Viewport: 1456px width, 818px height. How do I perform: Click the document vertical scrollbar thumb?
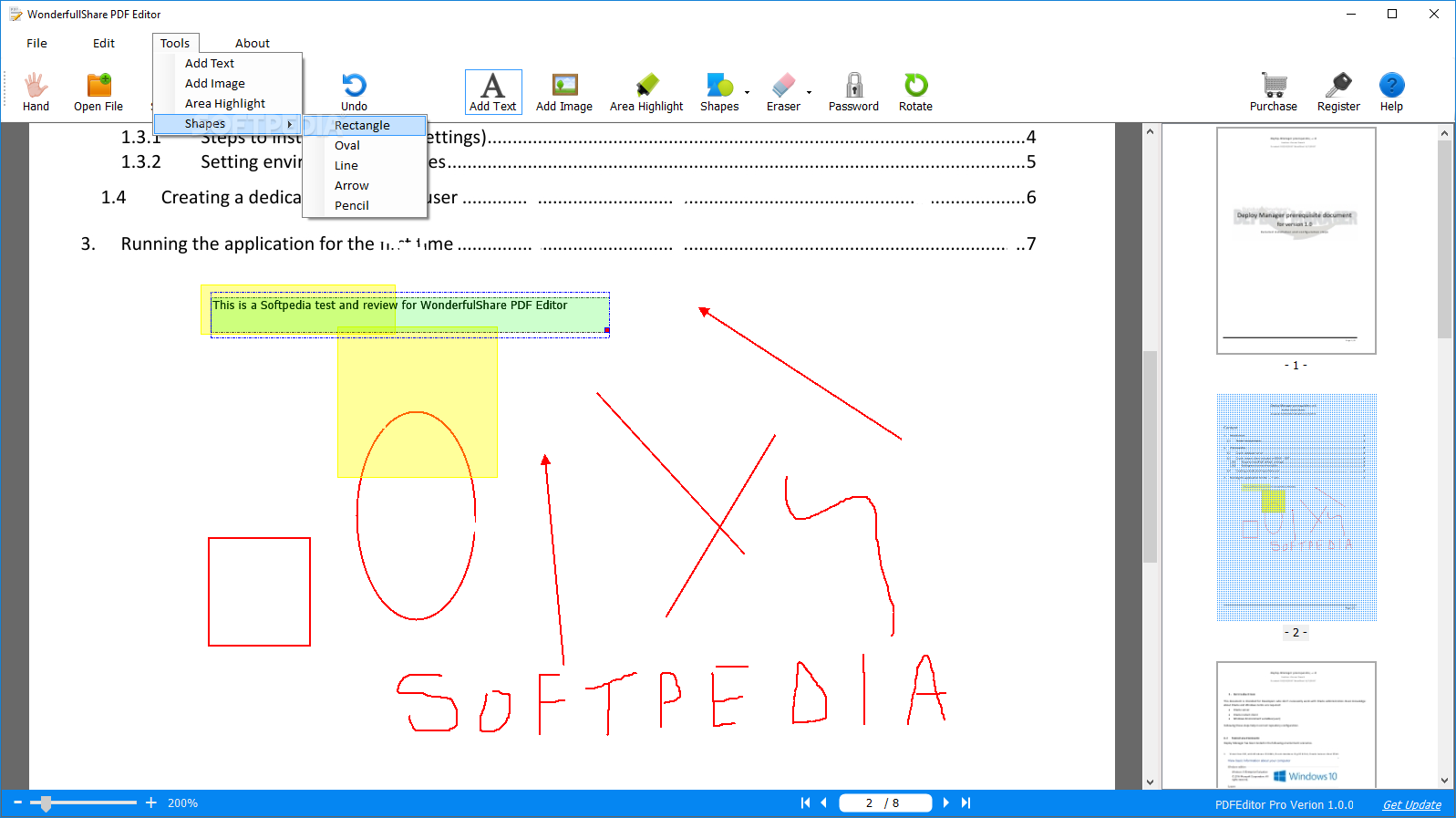[x=1150, y=456]
